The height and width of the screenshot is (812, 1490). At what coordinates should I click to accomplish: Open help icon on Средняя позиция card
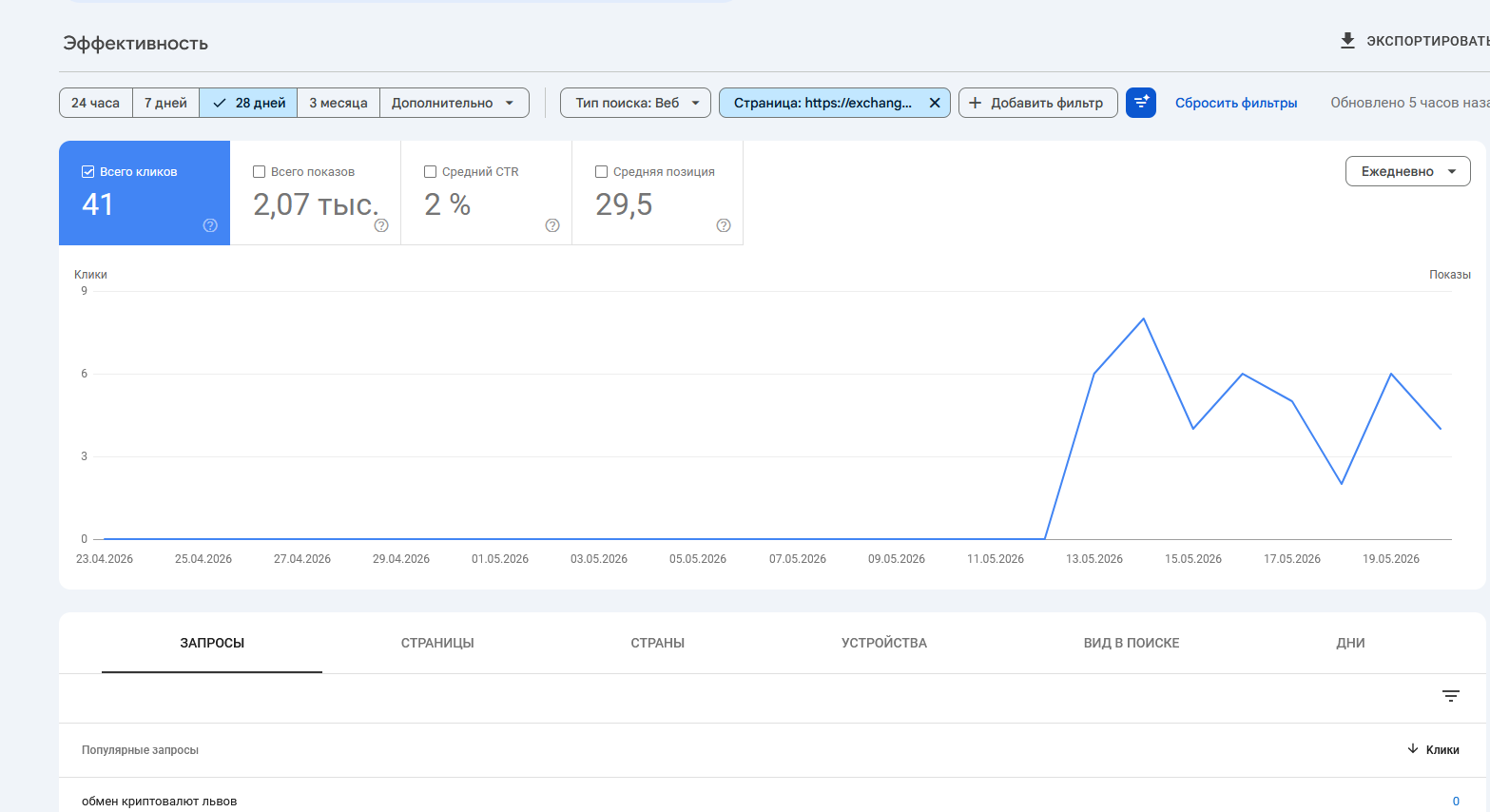coord(724,225)
